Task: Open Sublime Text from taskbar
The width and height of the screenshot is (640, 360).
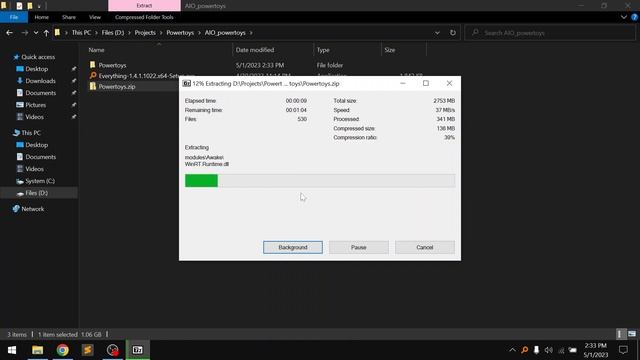Action: (x=87, y=350)
